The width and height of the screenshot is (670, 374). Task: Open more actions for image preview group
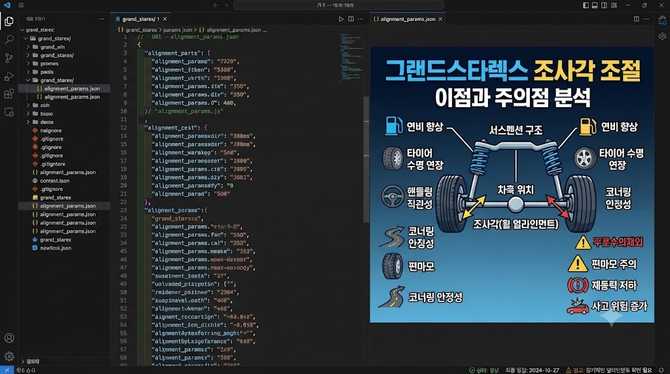pyautogui.click(x=646, y=19)
